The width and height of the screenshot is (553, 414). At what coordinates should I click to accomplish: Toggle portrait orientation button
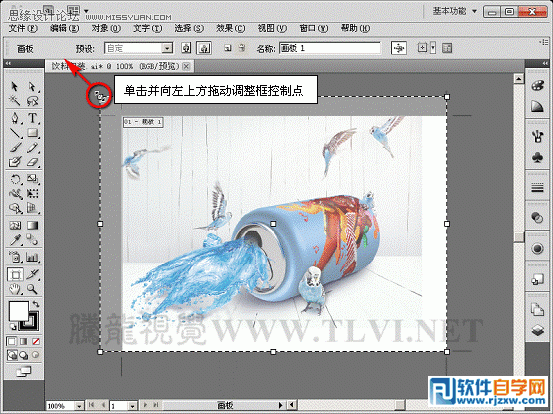pyautogui.click(x=186, y=48)
